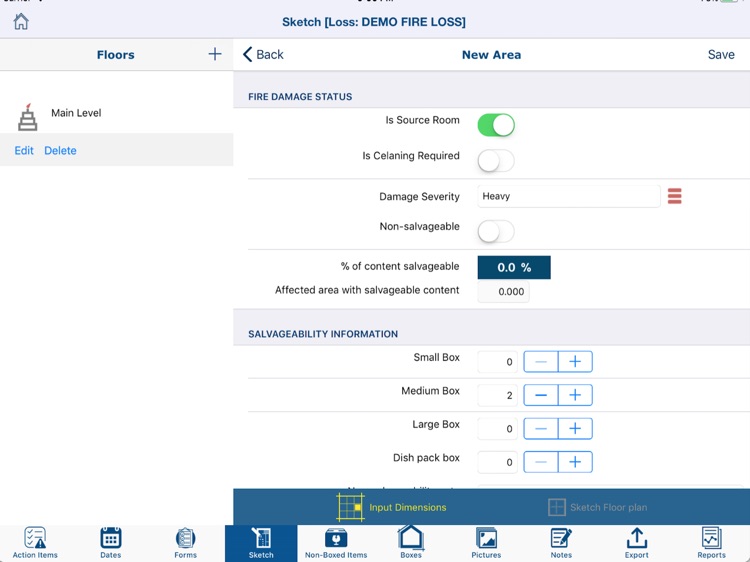The image size is (750, 562).
Task: Open the Export tab
Action: [637, 543]
